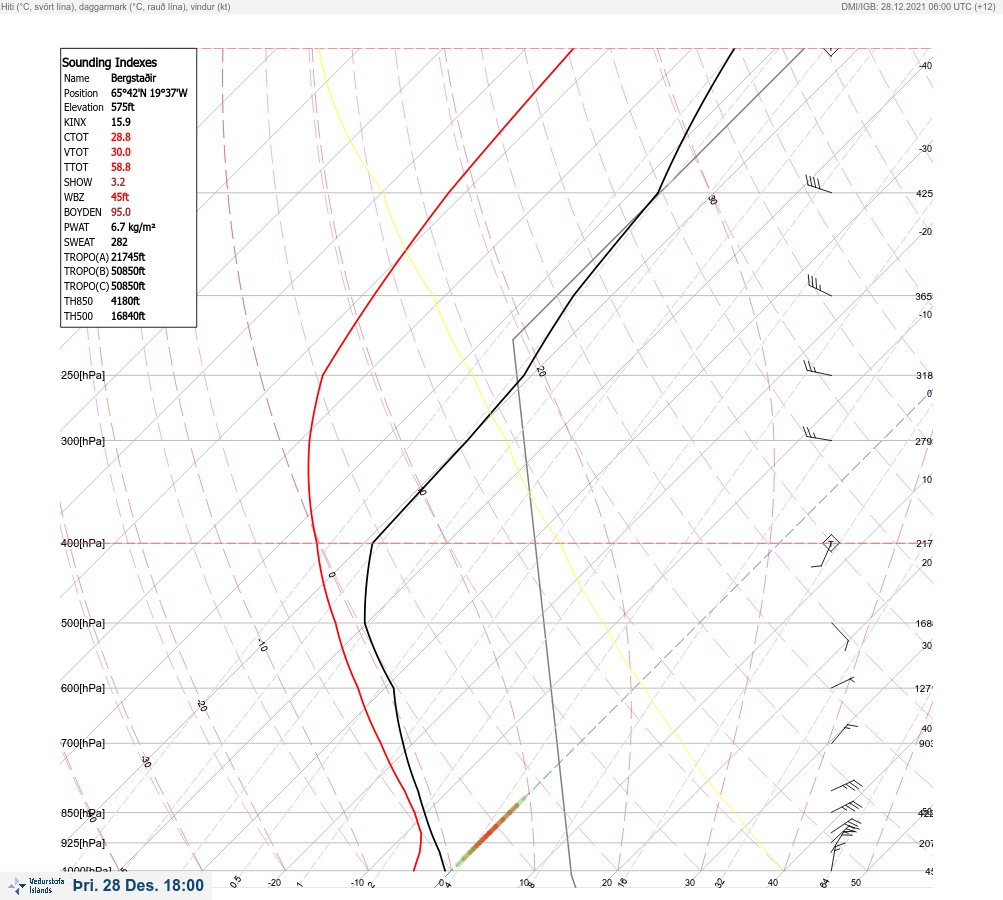Click the 300[hPa] pressure label
This screenshot has height=900, width=1003.
coord(83,441)
